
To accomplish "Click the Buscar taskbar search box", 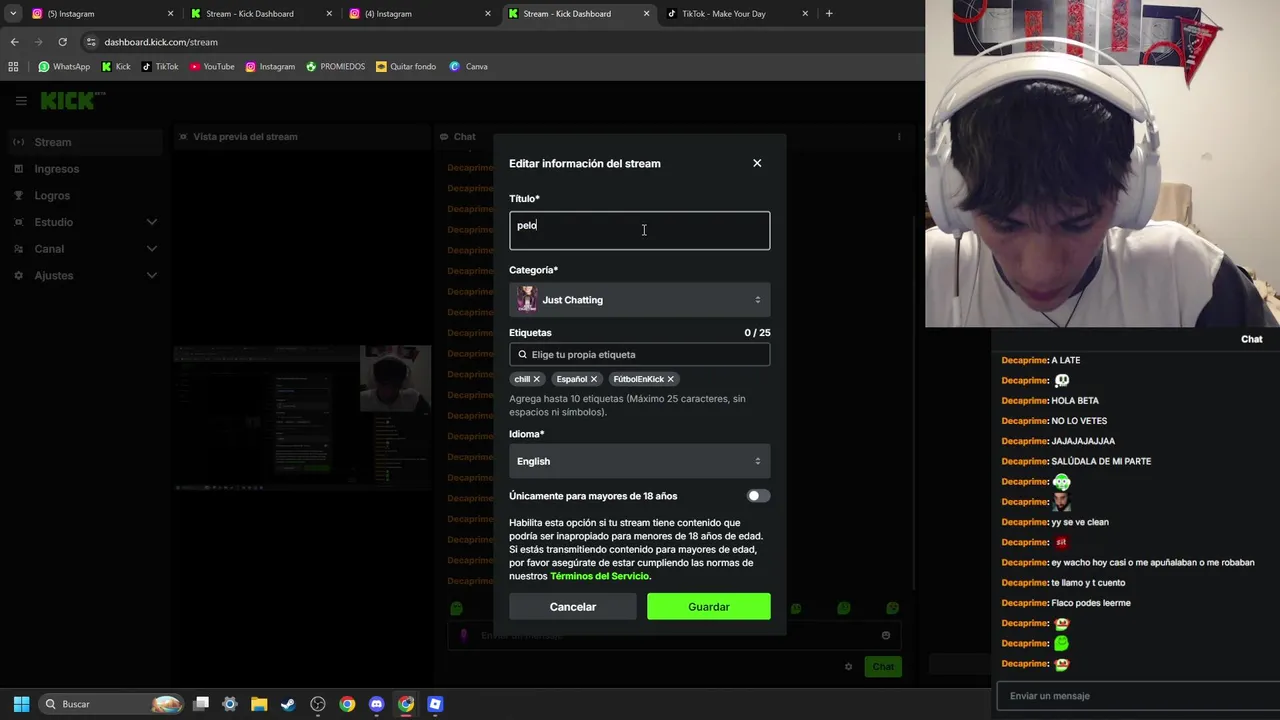I will (x=112, y=704).
